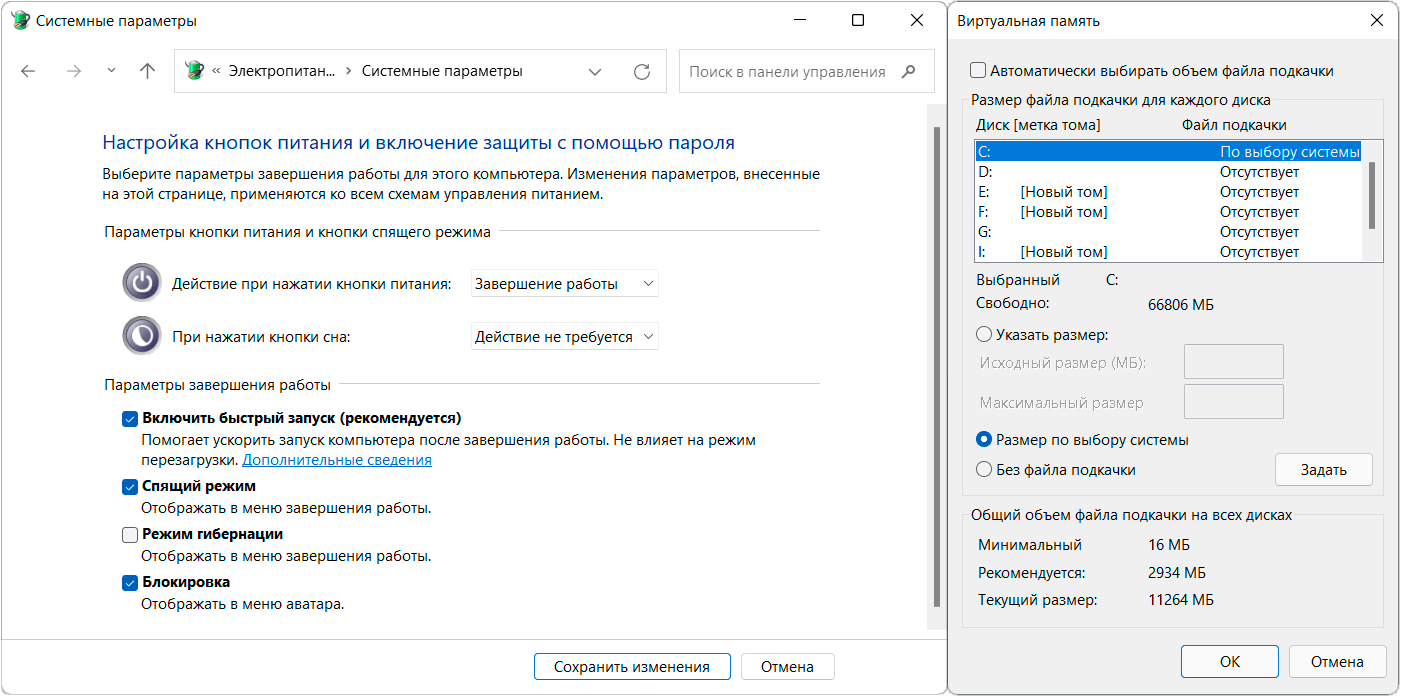Disable fast startup checkbox

(129, 419)
